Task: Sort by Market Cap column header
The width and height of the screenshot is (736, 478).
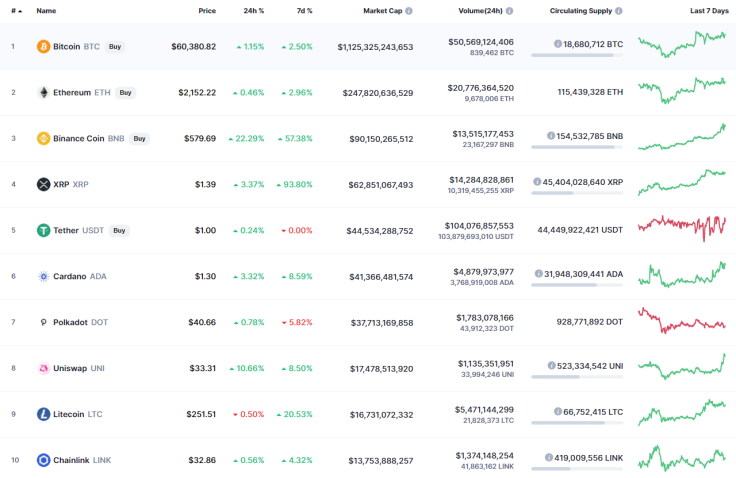Action: [x=383, y=11]
